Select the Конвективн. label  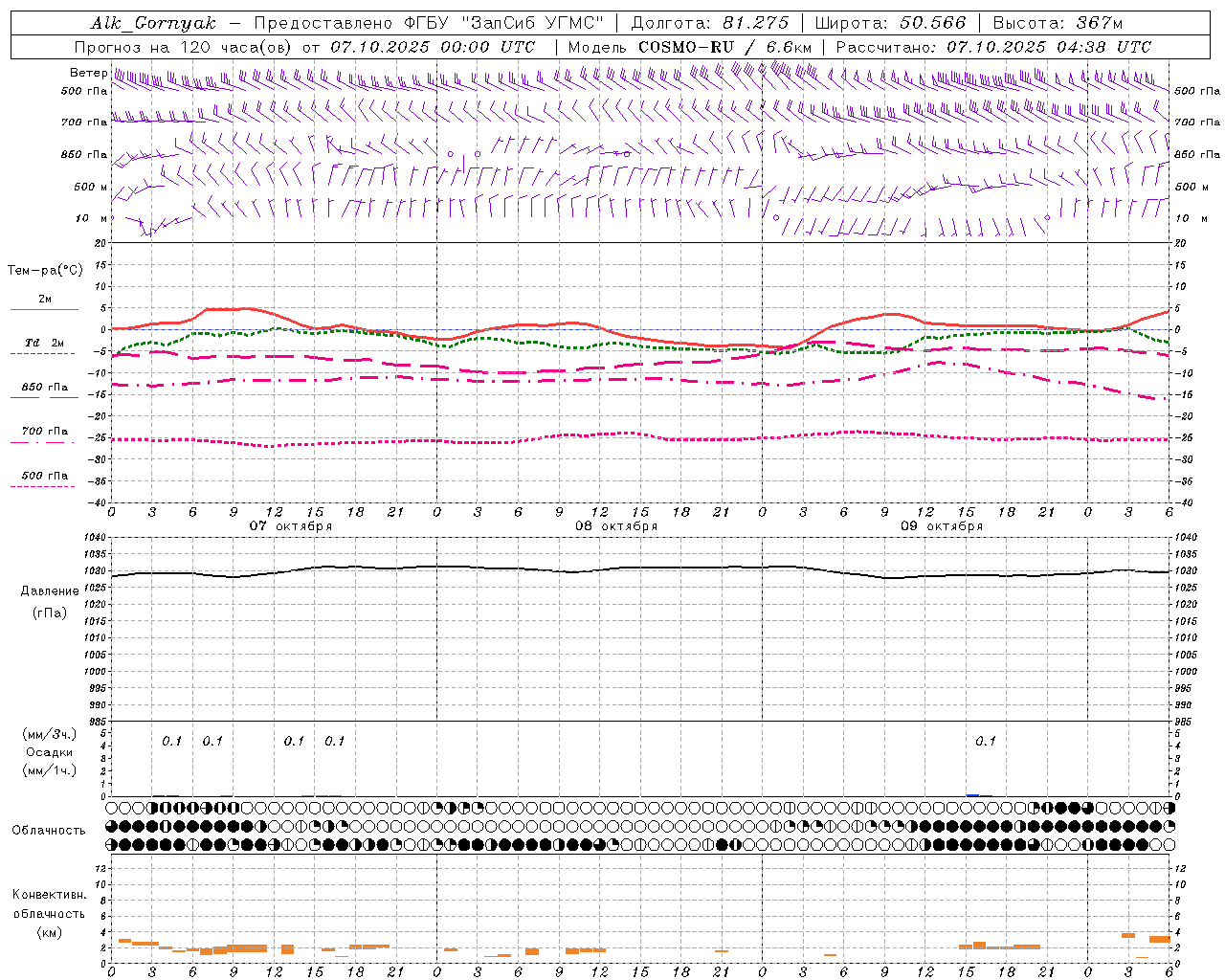tap(50, 895)
